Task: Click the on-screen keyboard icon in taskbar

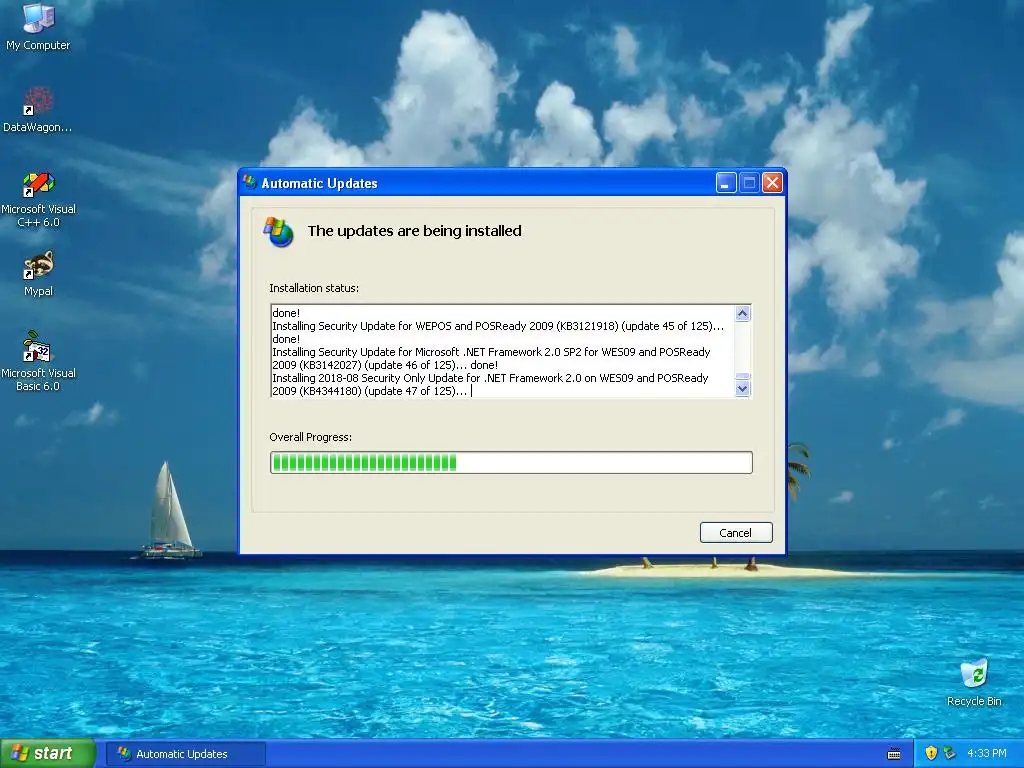Action: pos(894,754)
